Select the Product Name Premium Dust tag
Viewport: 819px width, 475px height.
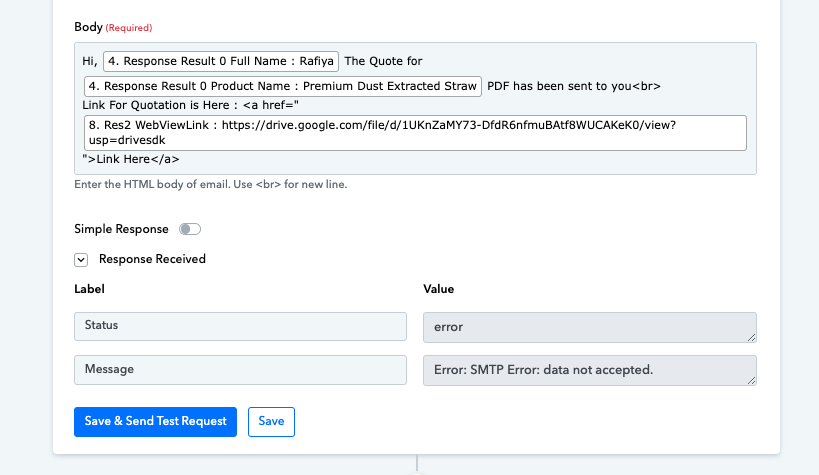point(283,86)
